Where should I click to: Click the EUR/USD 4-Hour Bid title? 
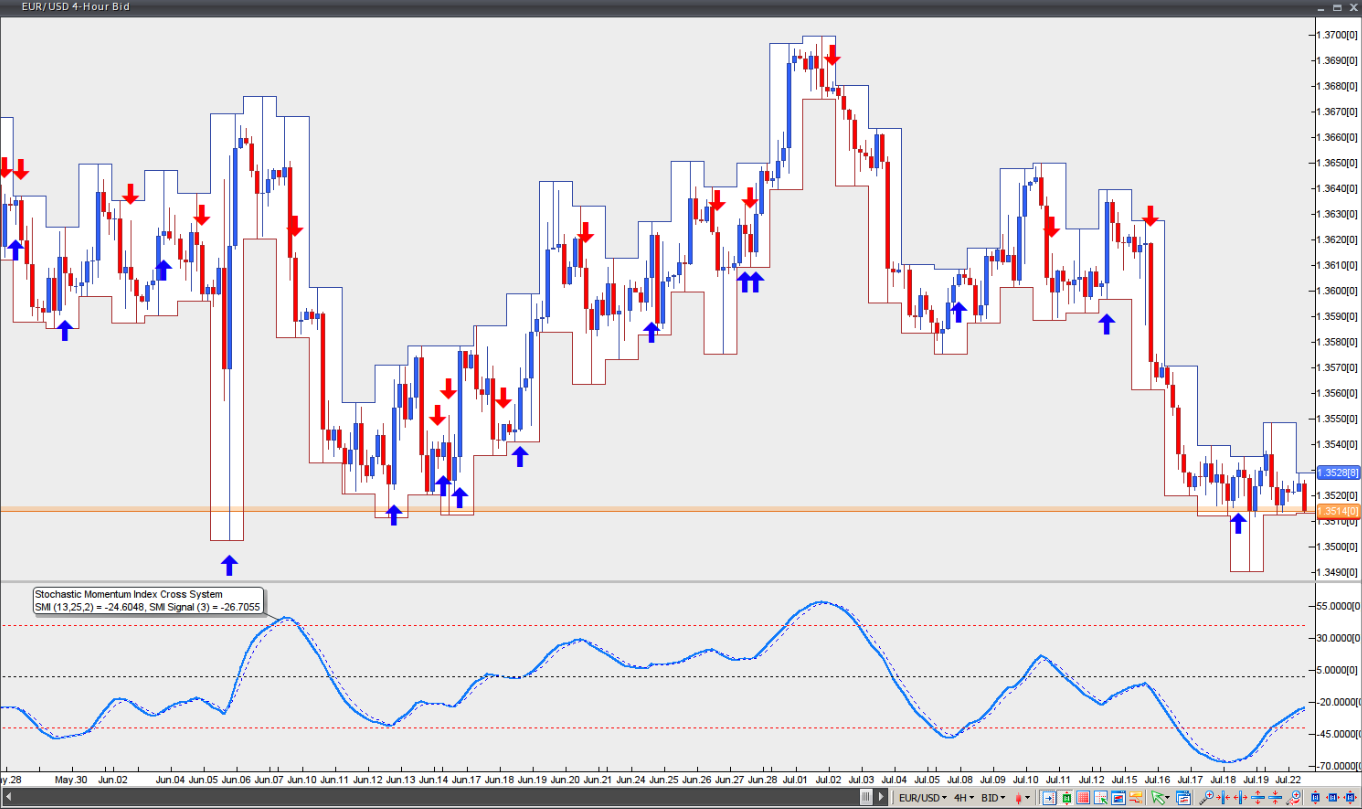[76, 7]
